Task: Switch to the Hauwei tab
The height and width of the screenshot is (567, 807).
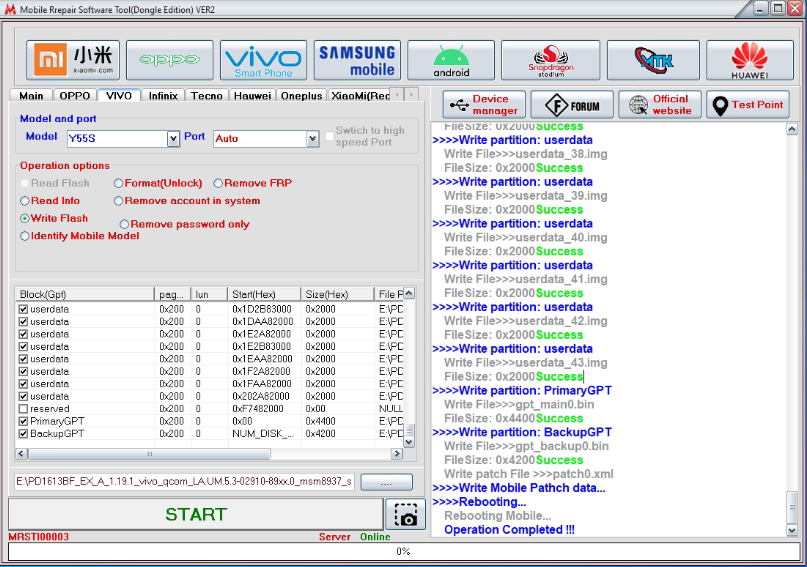Action: 252,96
